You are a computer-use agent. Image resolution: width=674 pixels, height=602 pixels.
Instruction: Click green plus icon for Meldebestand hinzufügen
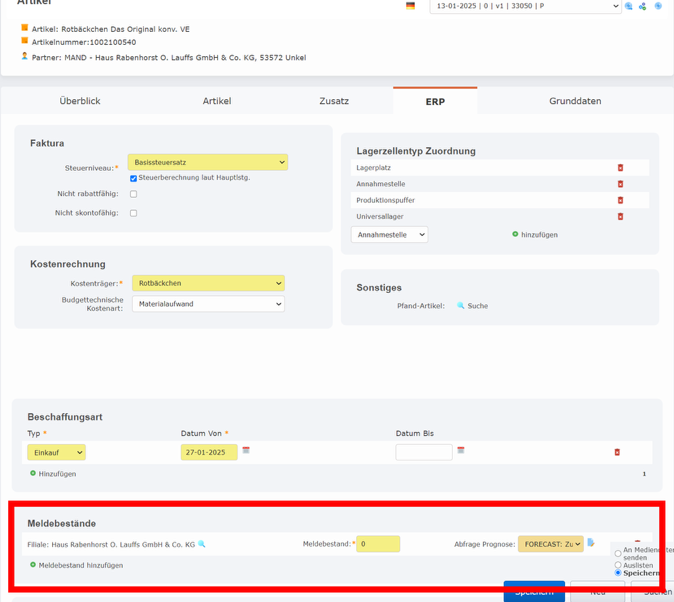[33, 565]
